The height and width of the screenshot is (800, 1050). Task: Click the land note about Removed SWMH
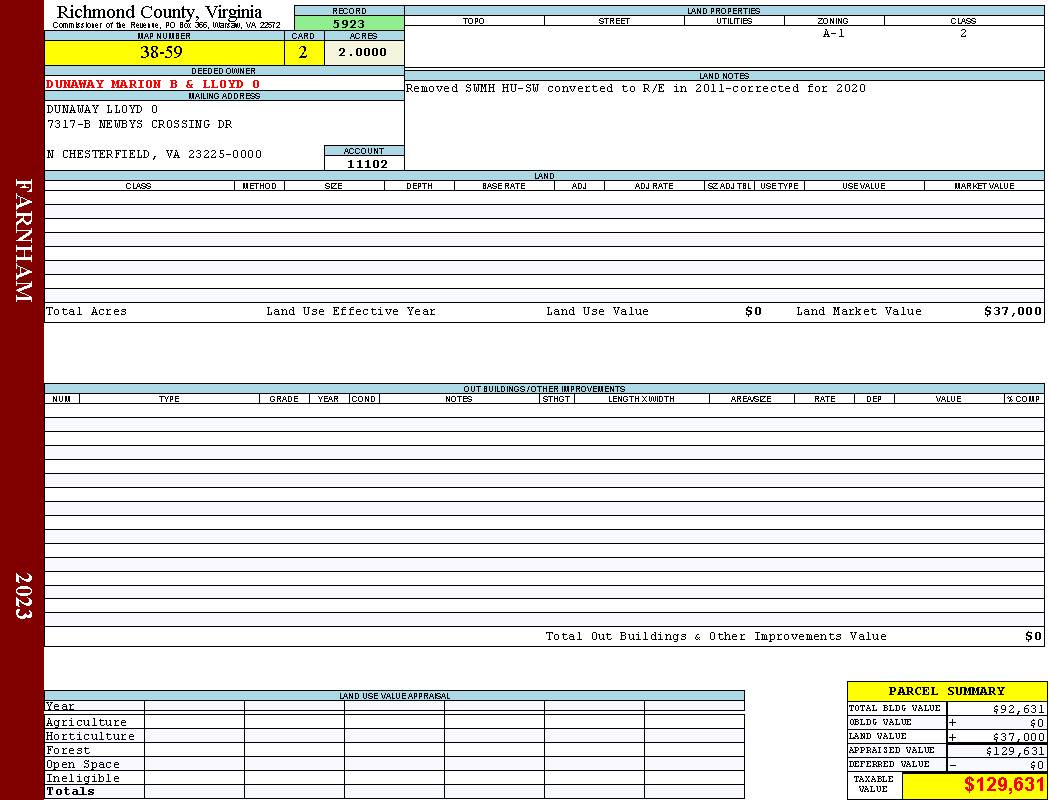[635, 88]
